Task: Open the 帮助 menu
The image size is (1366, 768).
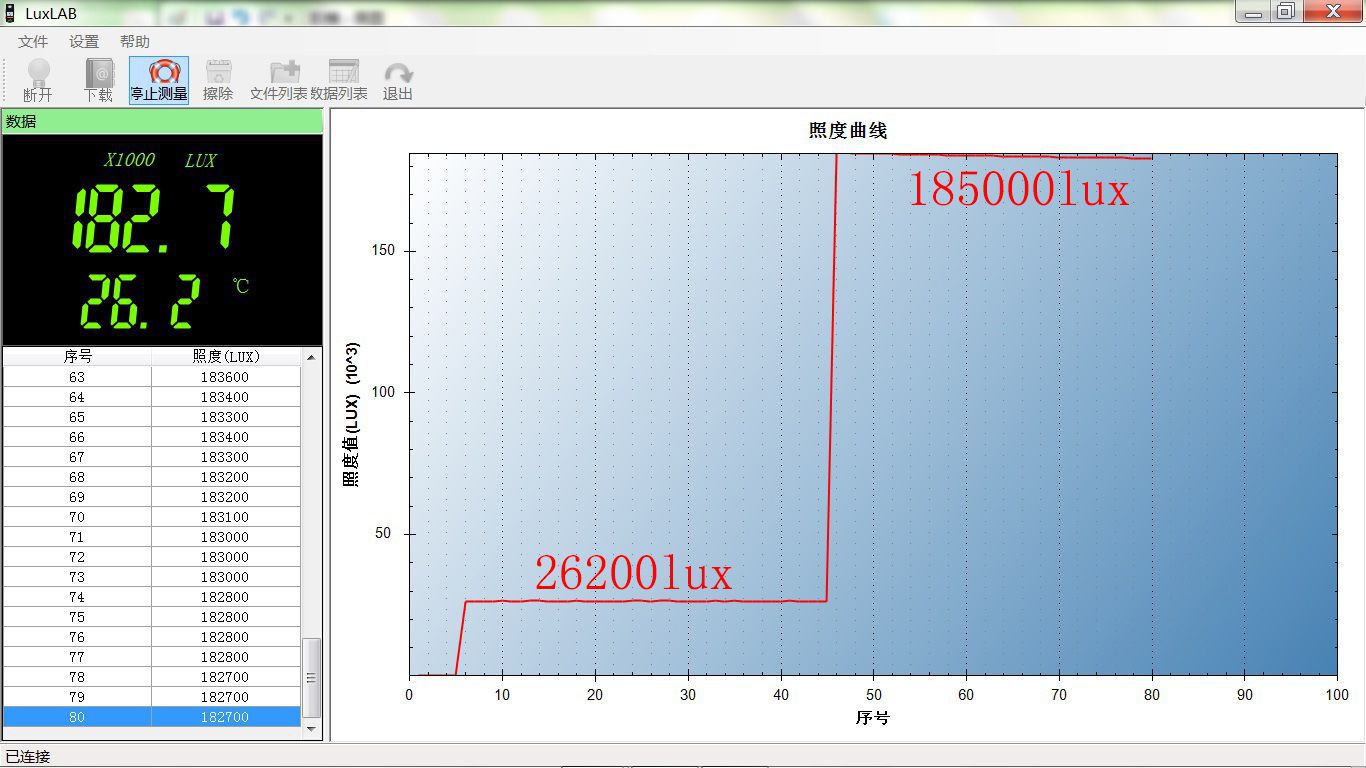Action: pyautogui.click(x=135, y=41)
